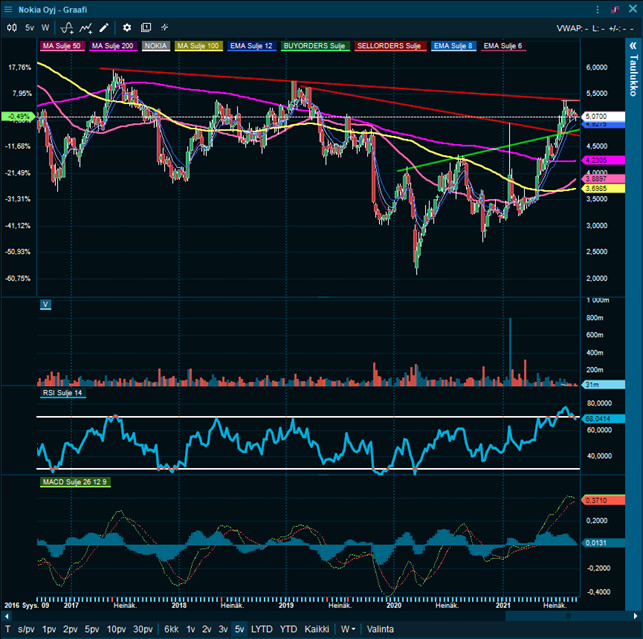Screen dimensions: 643x639
Task: Open the Taulukko vertical tab
Action: click(634, 75)
